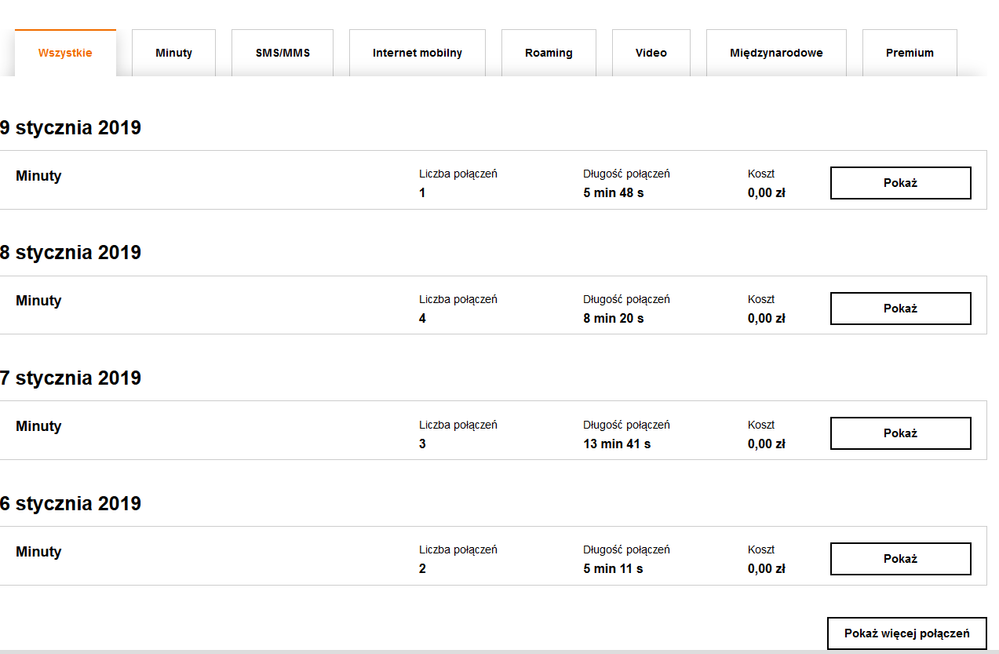Switch to the Wszystkie tab
This screenshot has height=654, width=999.
coord(65,53)
